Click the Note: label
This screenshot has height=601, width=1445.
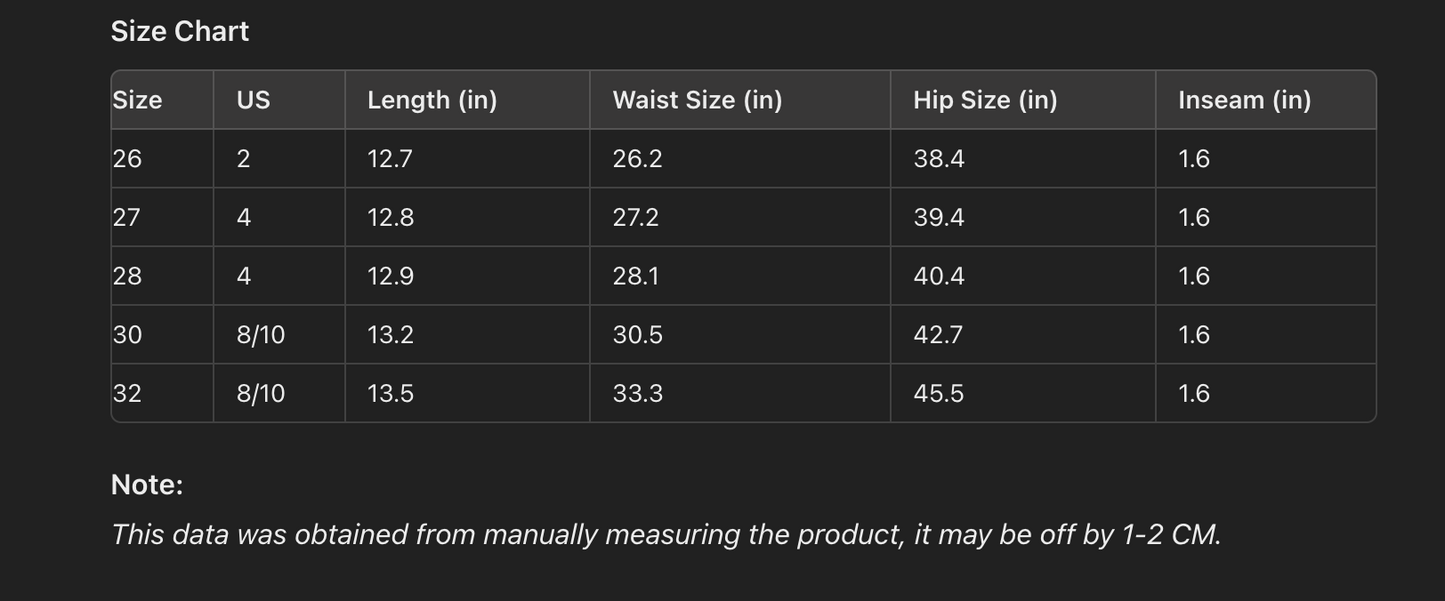147,485
